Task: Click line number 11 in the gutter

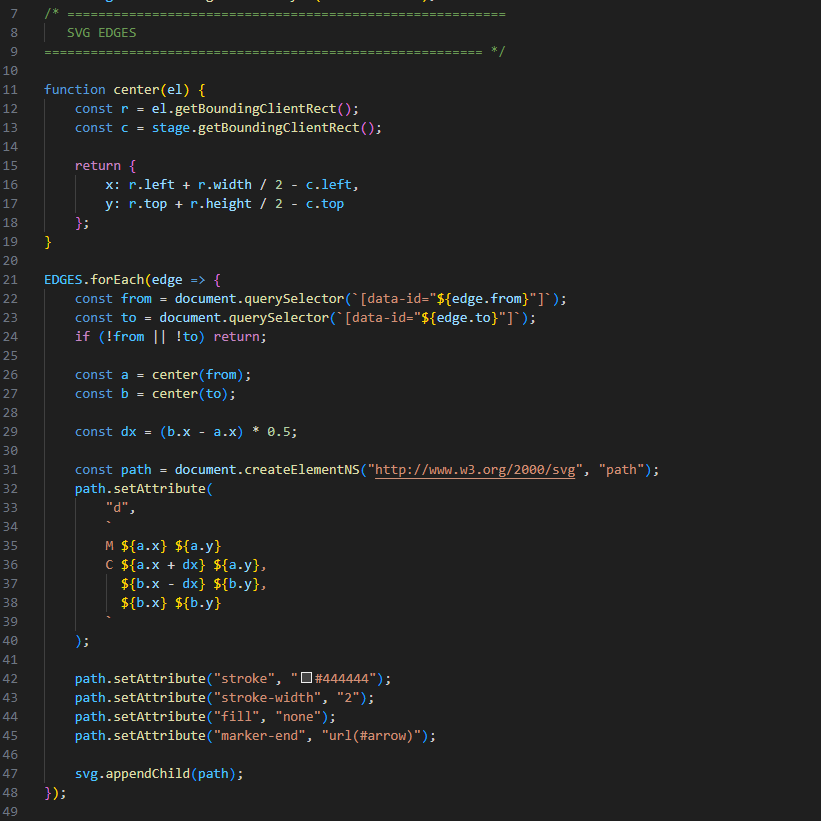Action: click(12, 89)
